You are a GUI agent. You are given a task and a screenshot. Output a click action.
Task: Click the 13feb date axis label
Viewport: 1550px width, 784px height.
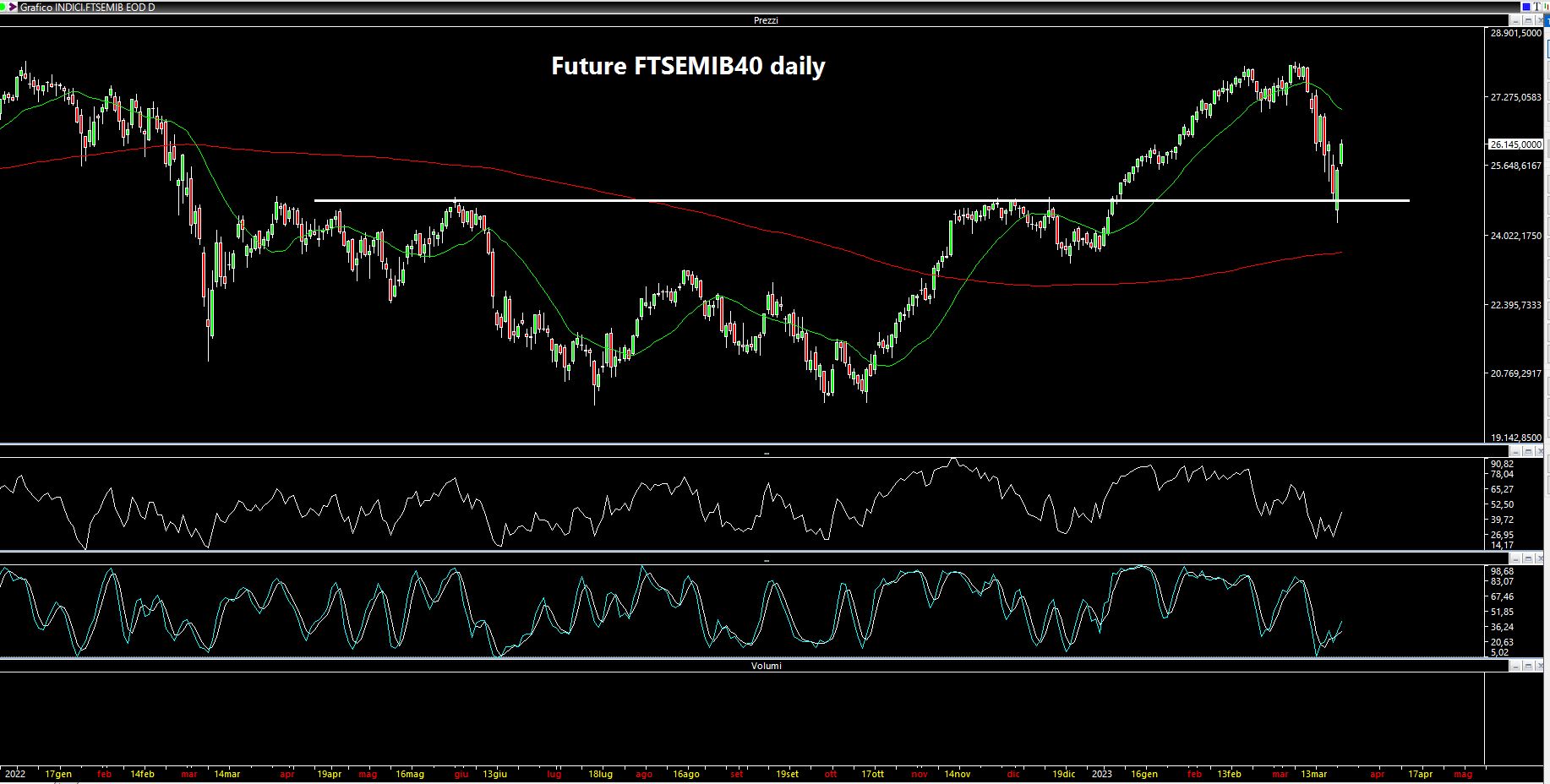coord(1229,774)
